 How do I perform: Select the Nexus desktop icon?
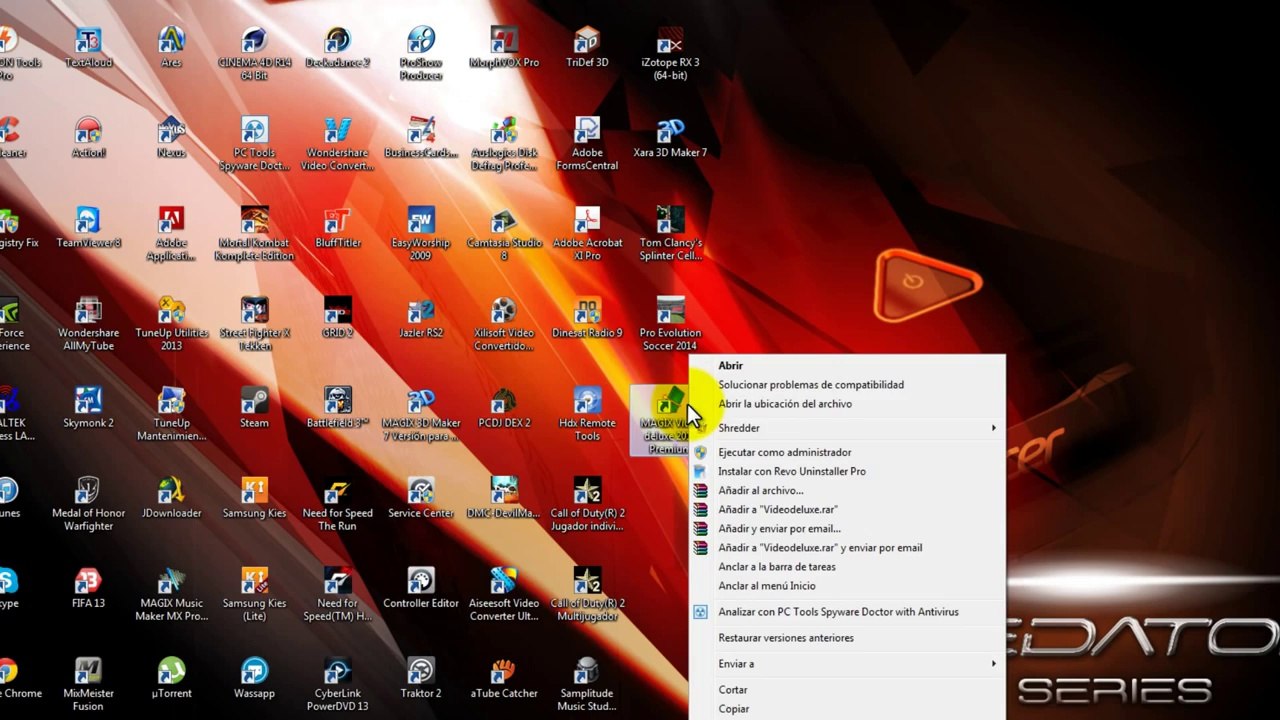click(171, 138)
